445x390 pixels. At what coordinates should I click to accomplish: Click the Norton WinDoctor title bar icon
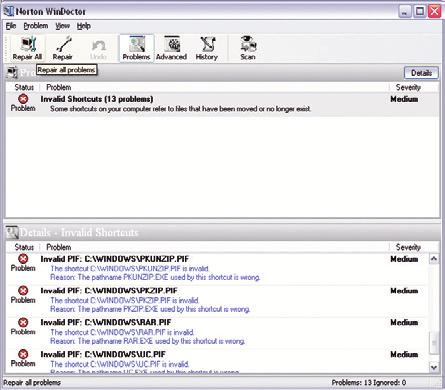(x=8, y=11)
